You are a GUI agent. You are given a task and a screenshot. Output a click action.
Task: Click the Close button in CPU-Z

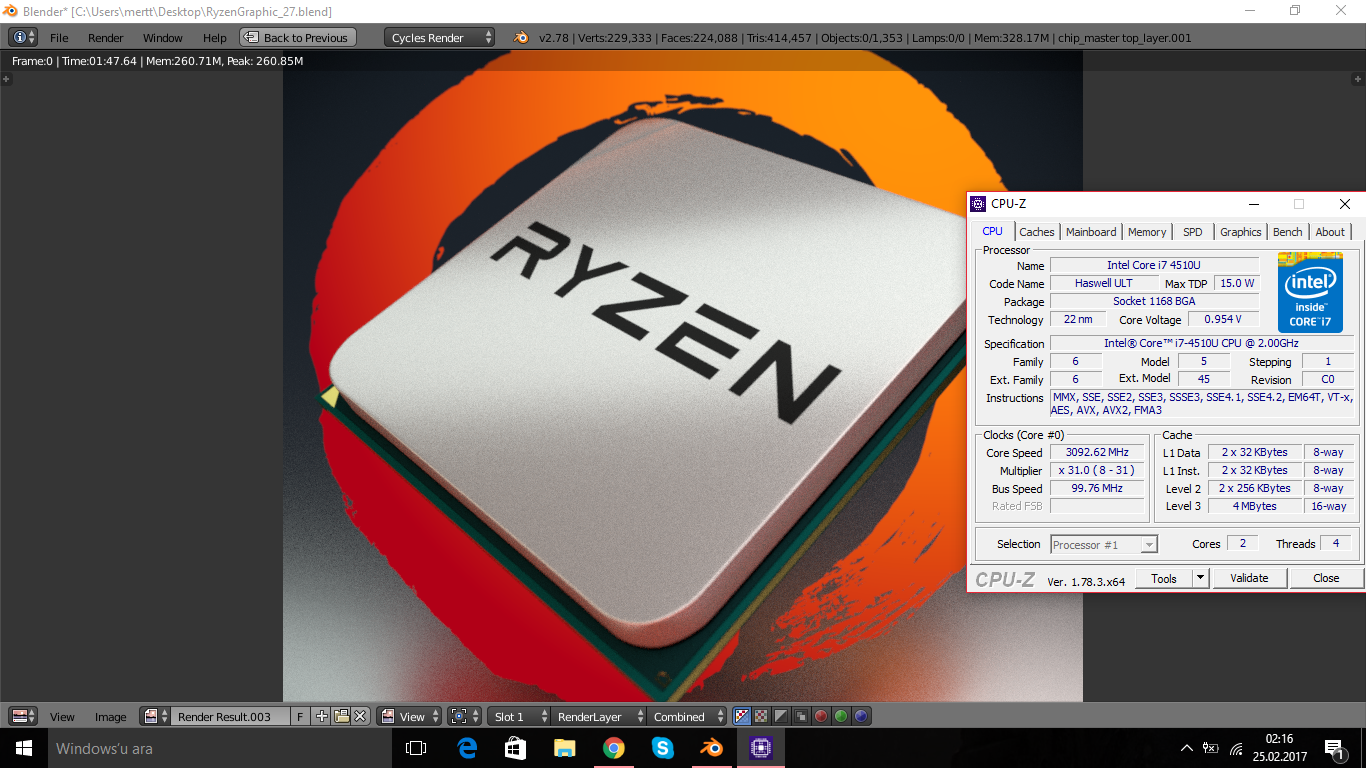(x=1326, y=578)
